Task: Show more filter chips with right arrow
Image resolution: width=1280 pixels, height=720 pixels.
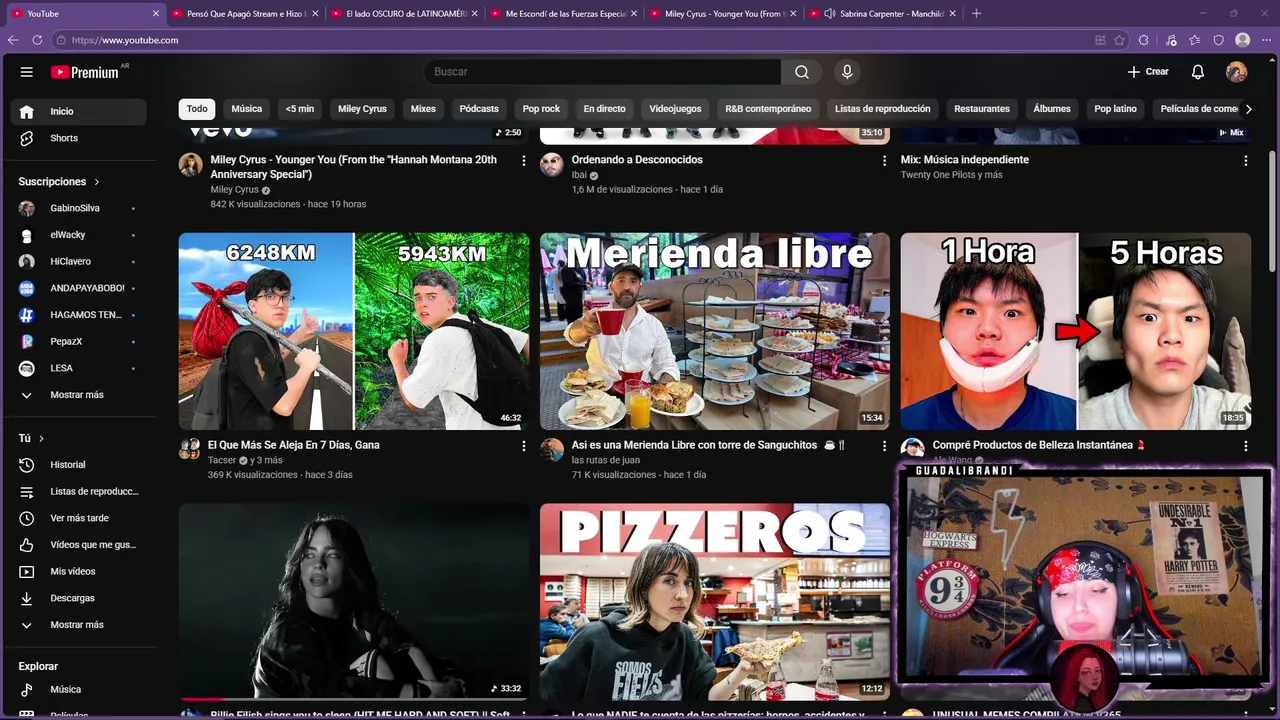Action: [1248, 109]
